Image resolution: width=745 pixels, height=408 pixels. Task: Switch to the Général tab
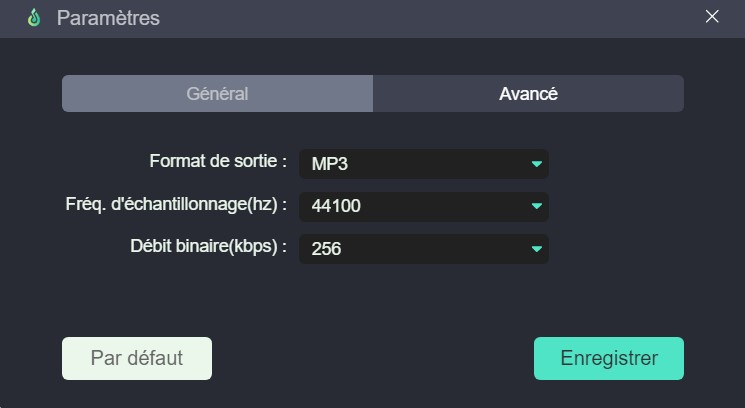coord(217,94)
